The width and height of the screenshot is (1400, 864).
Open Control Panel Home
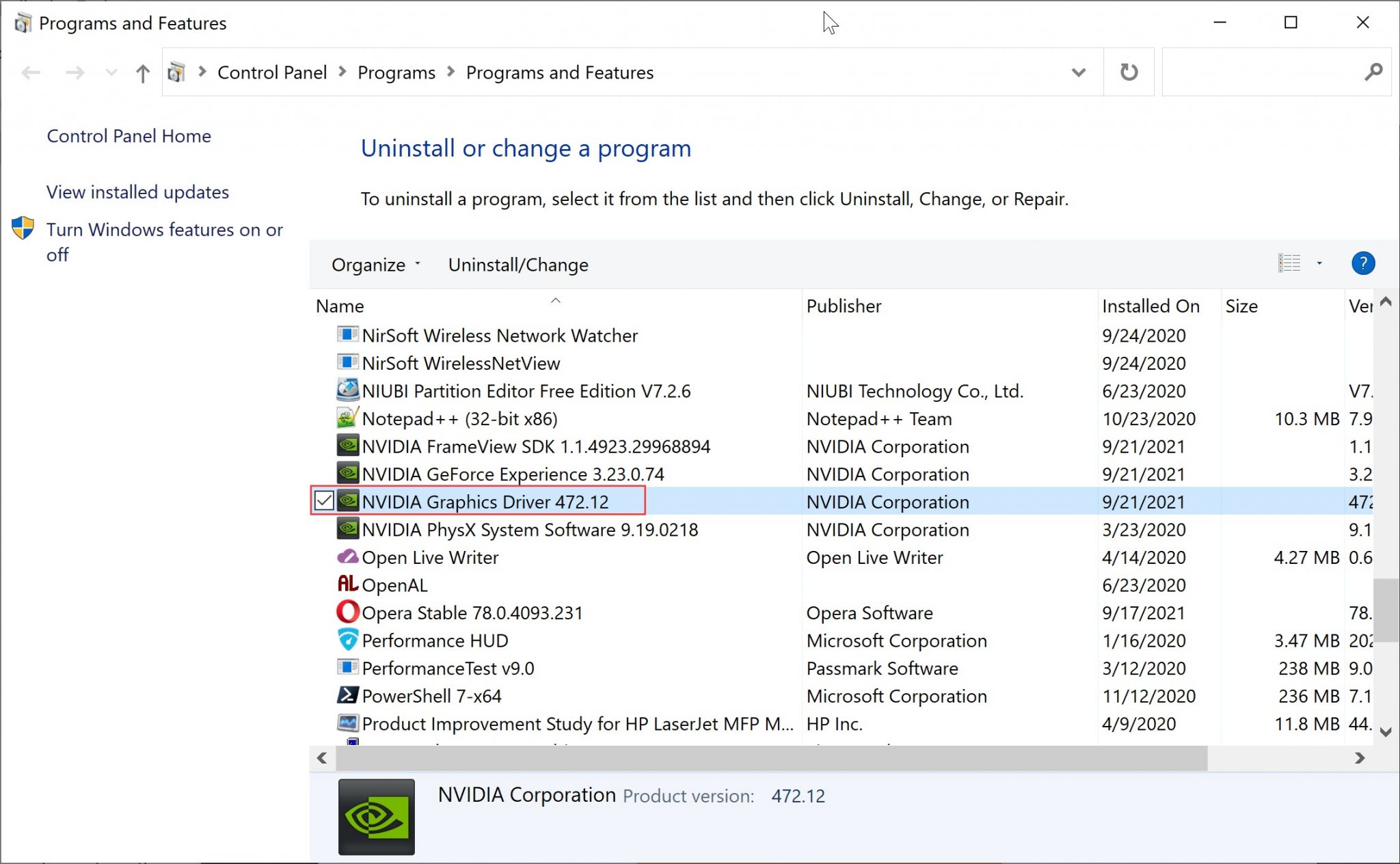tap(129, 136)
